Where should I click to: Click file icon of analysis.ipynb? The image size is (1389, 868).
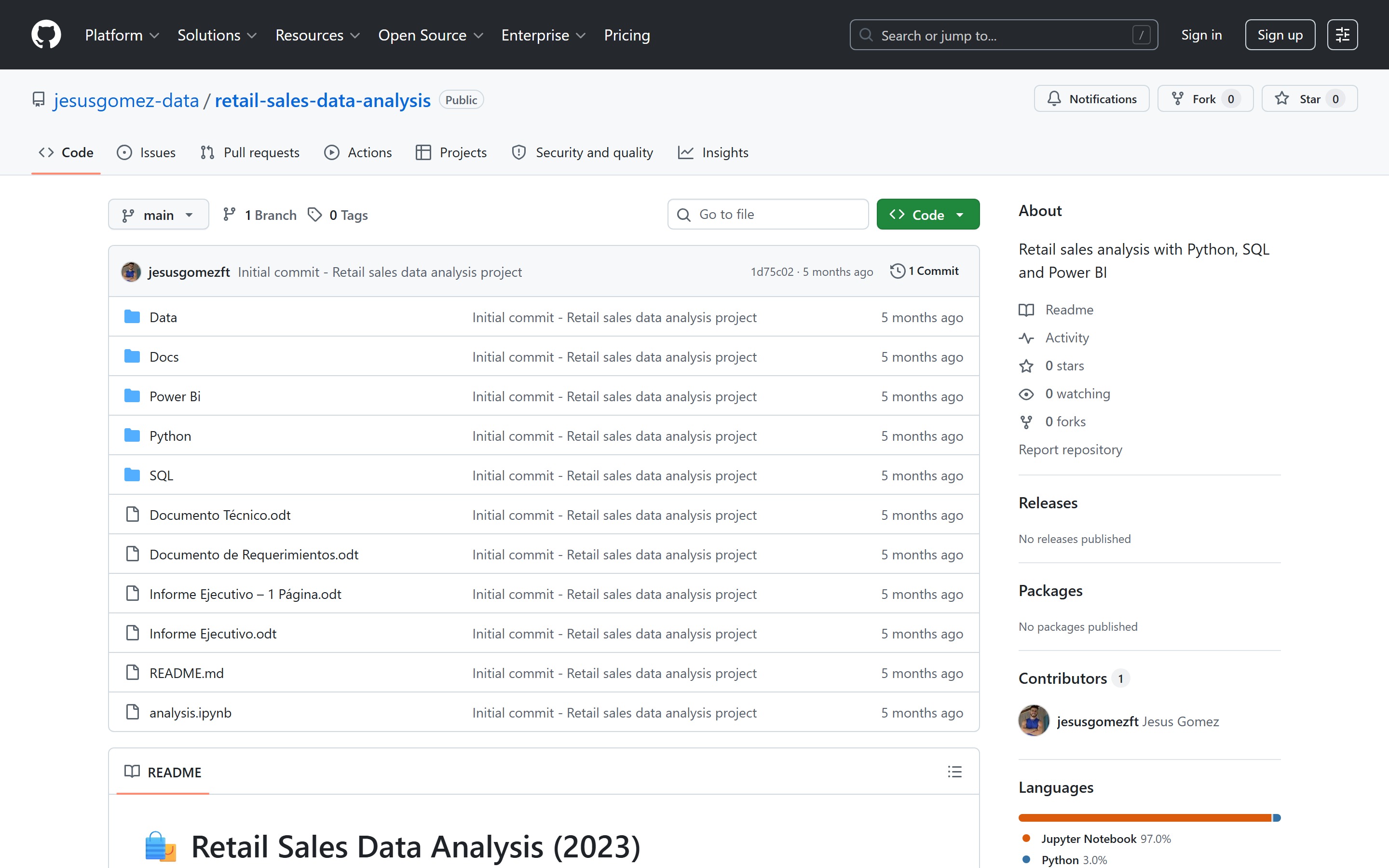click(x=133, y=712)
